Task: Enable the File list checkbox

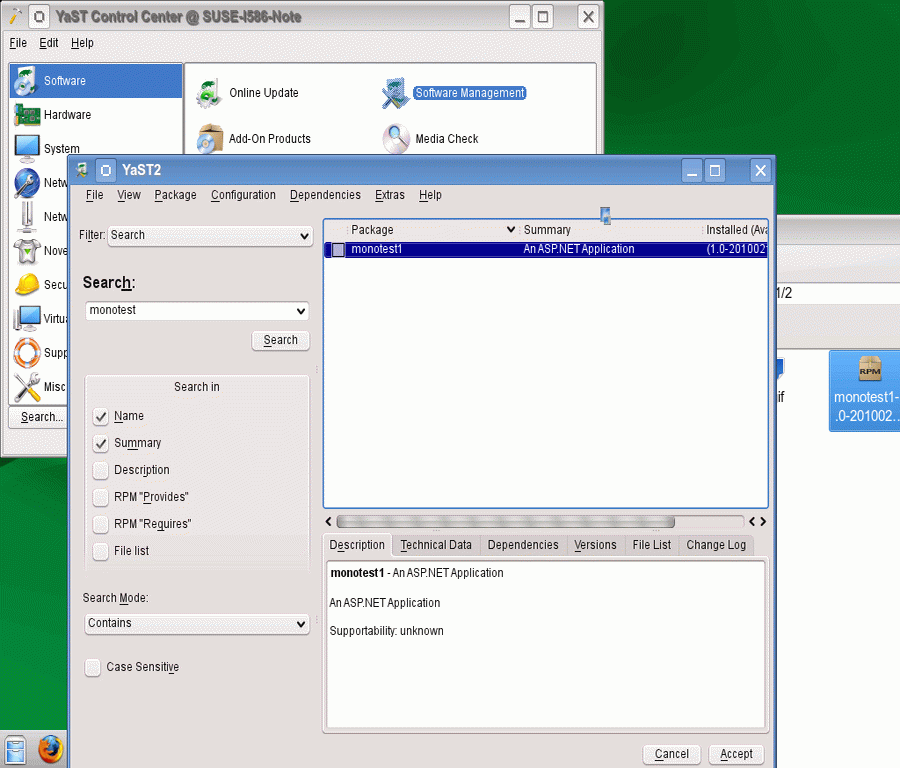Action: [100, 551]
